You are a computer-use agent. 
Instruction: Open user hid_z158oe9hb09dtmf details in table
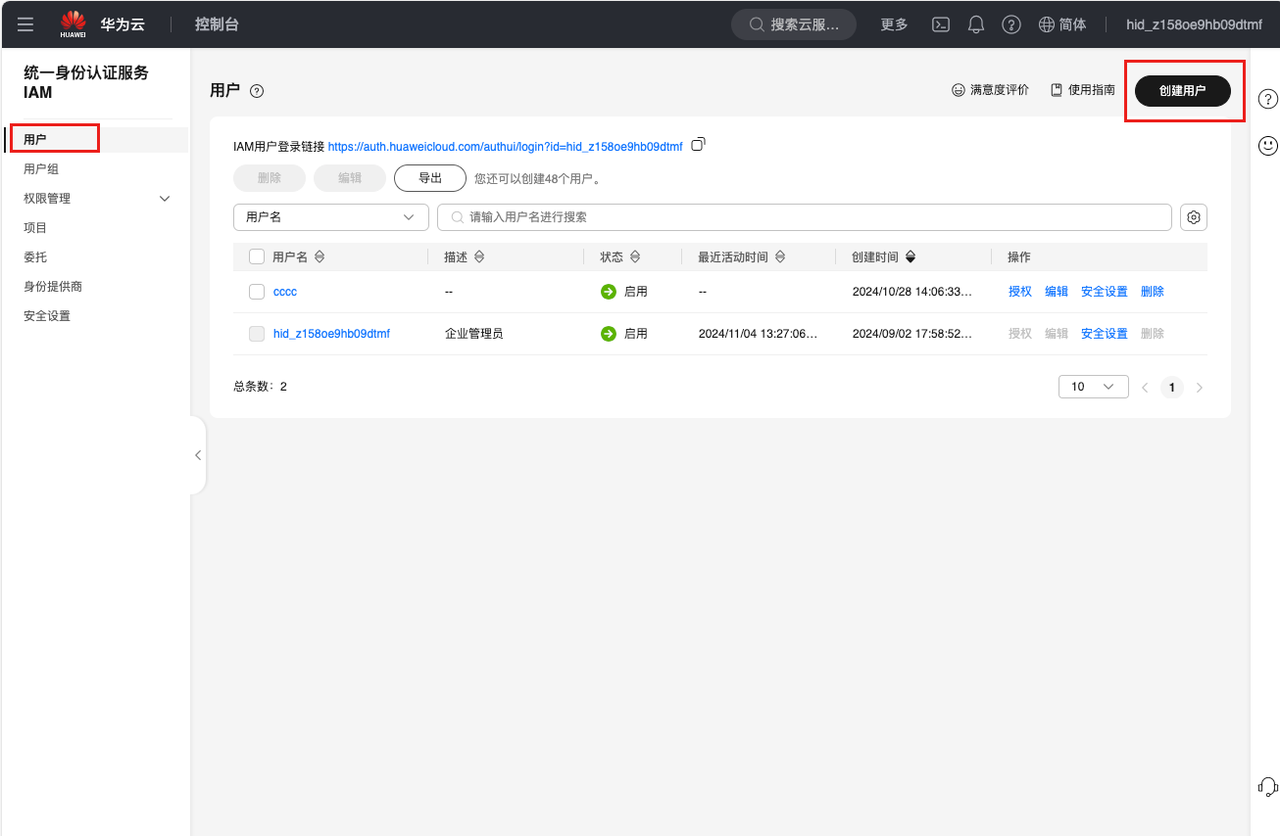[x=331, y=334]
